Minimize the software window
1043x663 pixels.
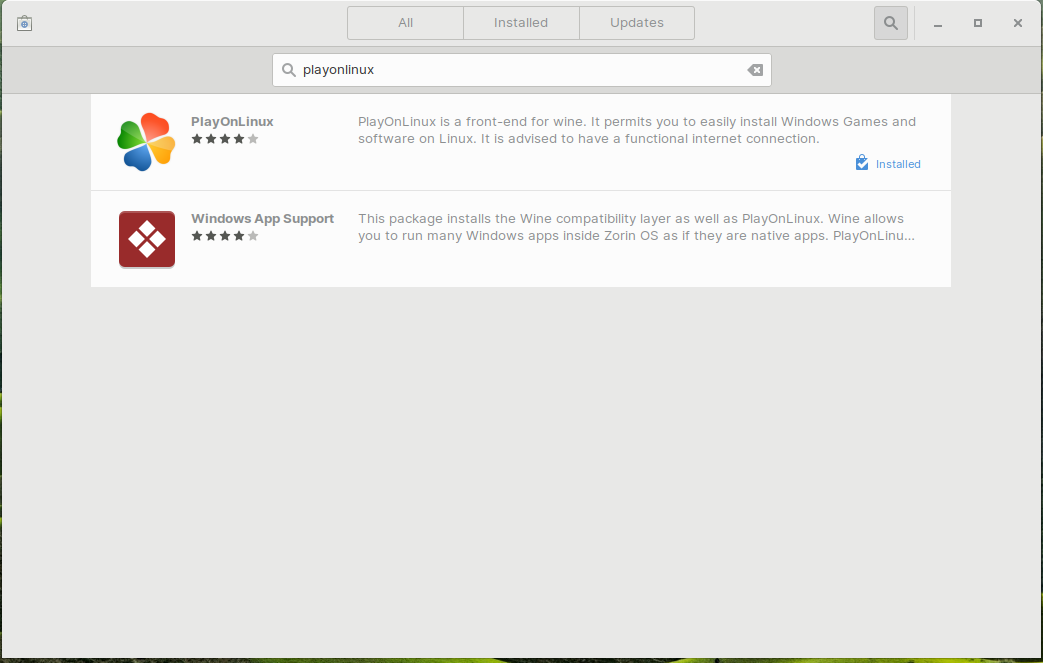[x=938, y=23]
